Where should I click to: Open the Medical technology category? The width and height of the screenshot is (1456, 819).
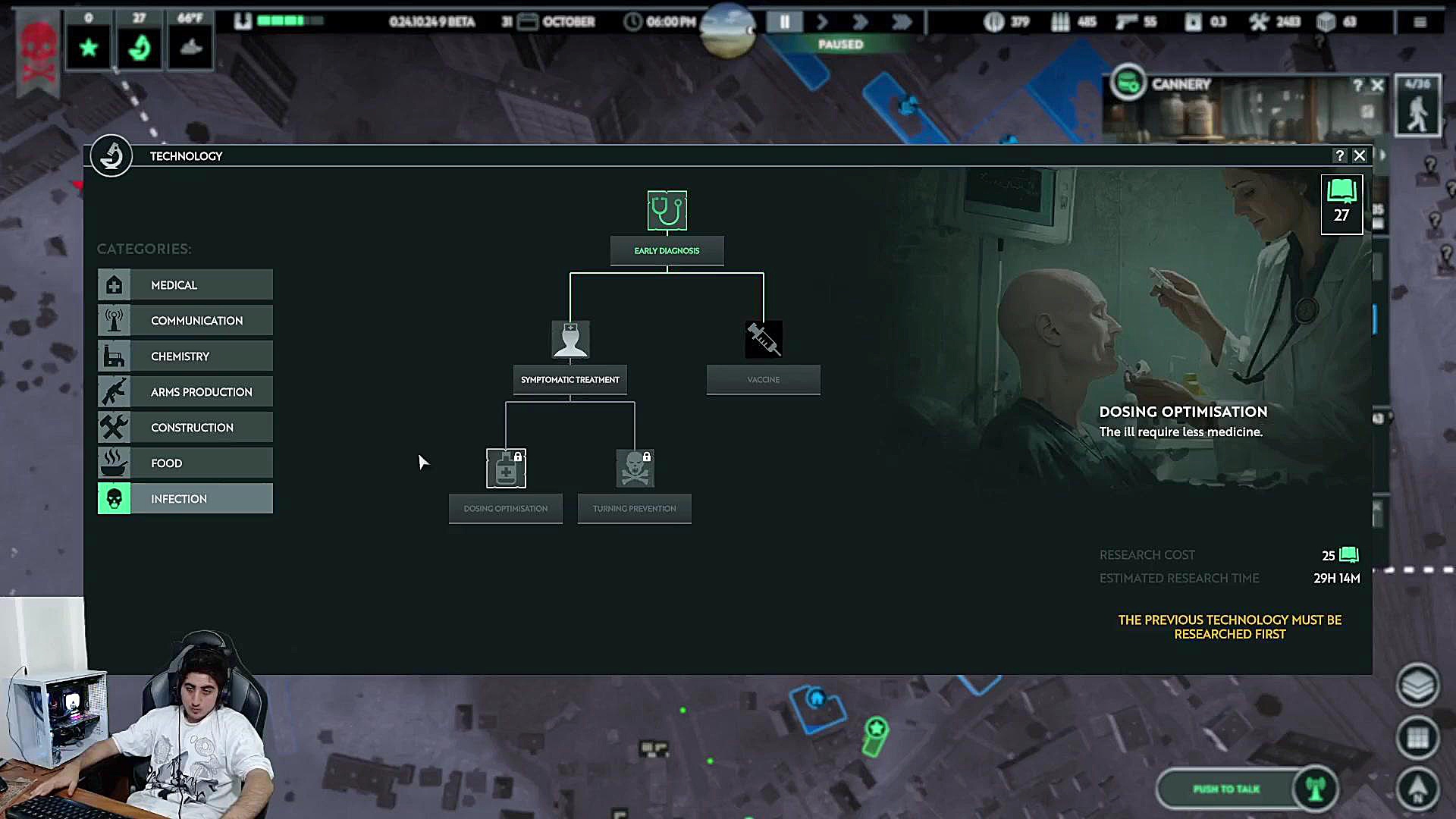point(185,285)
